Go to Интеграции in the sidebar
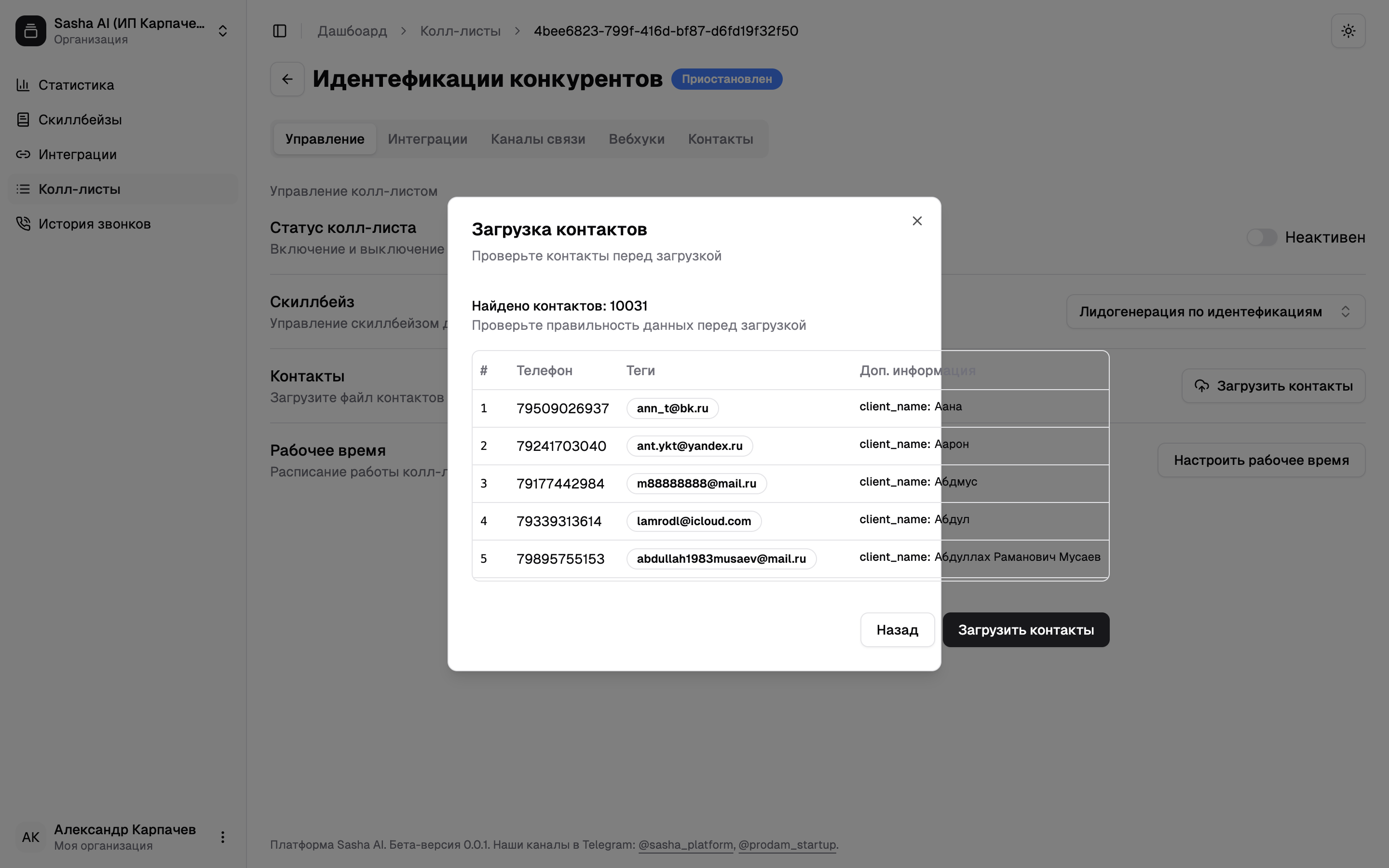 (78, 154)
